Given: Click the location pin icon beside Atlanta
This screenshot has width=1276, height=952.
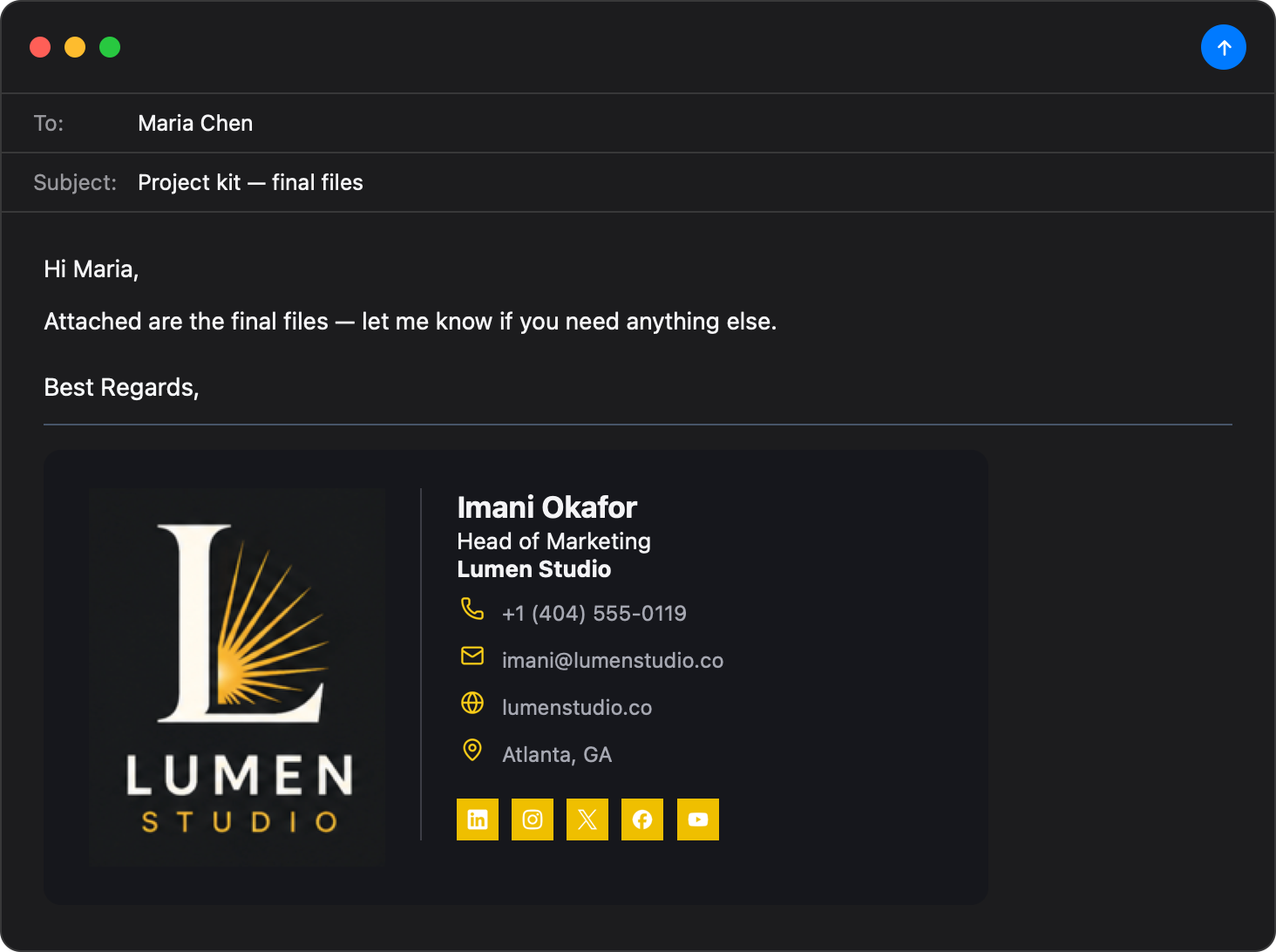Looking at the screenshot, I should click(x=472, y=750).
